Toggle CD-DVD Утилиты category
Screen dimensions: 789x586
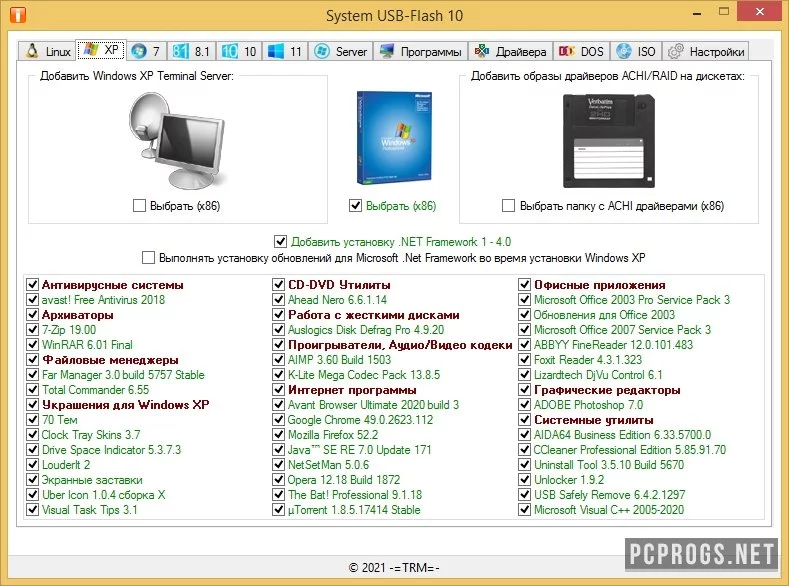pos(279,285)
